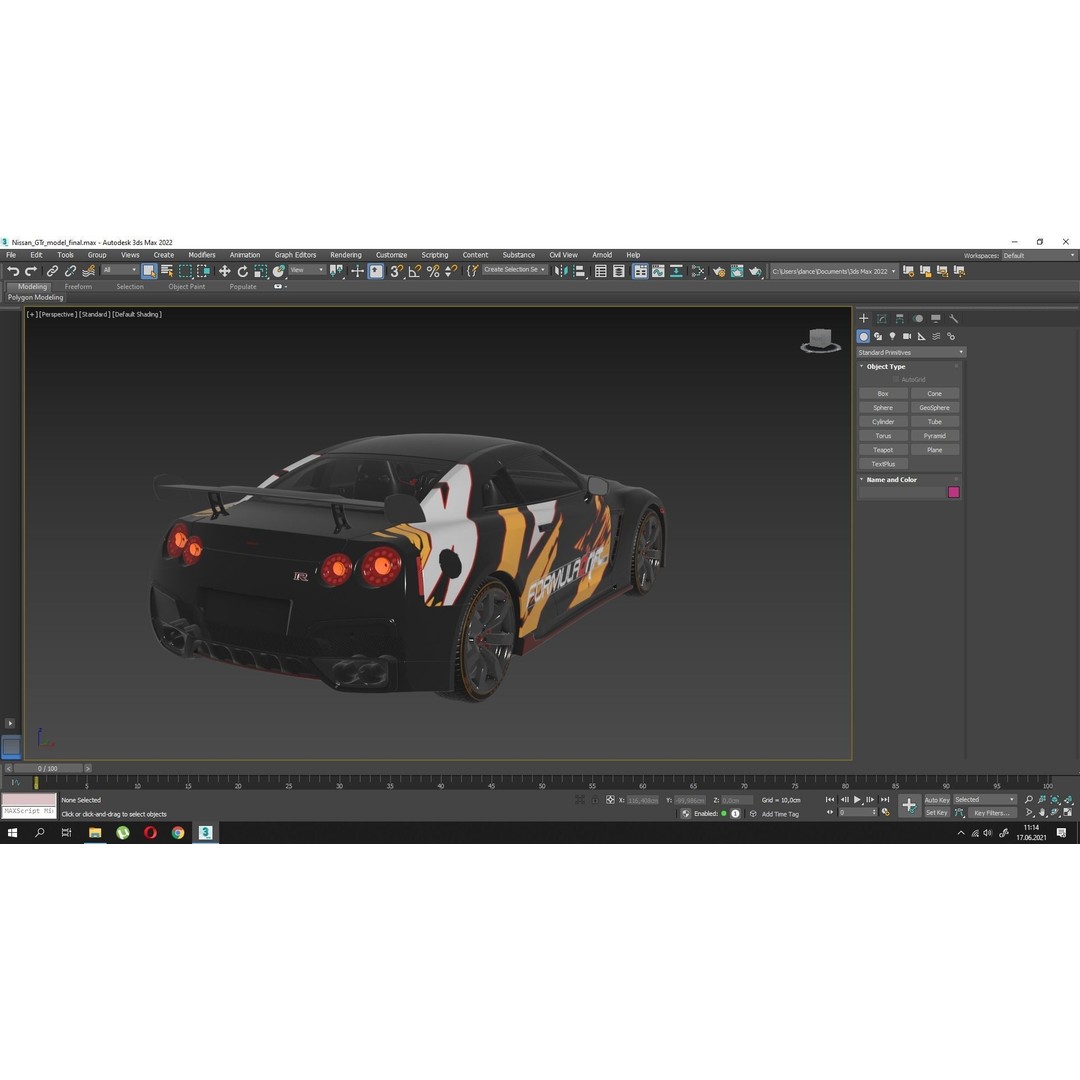
Task: Open the Modifiers menu
Action: pos(202,255)
